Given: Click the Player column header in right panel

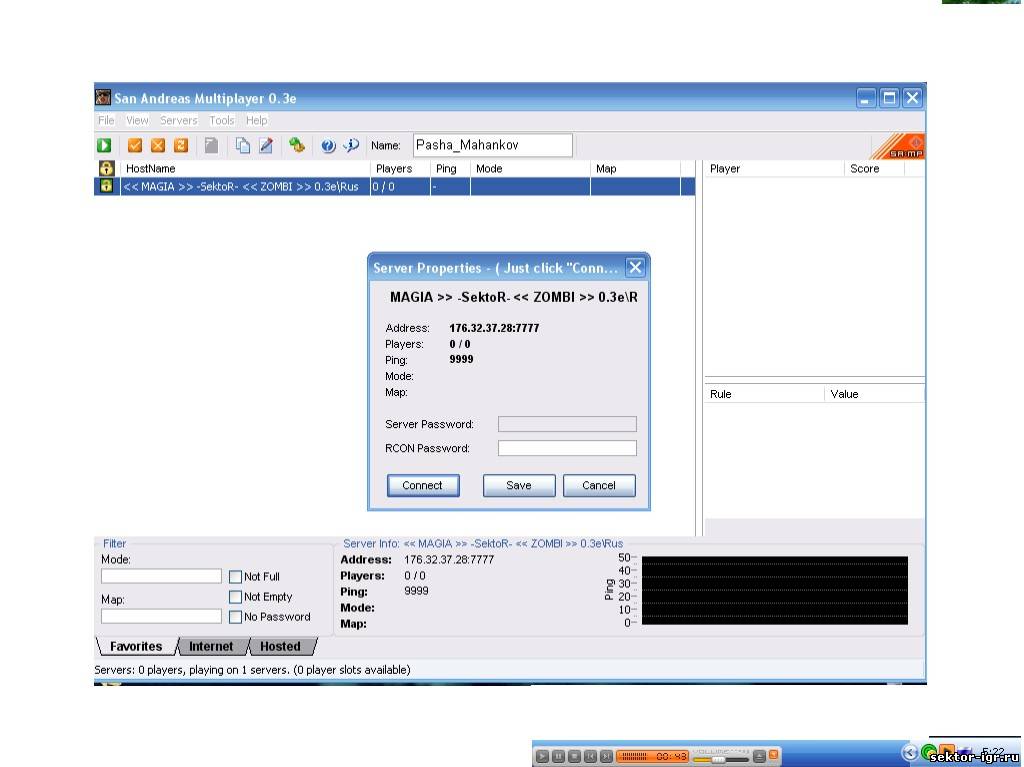Looking at the screenshot, I should click(x=775, y=169).
